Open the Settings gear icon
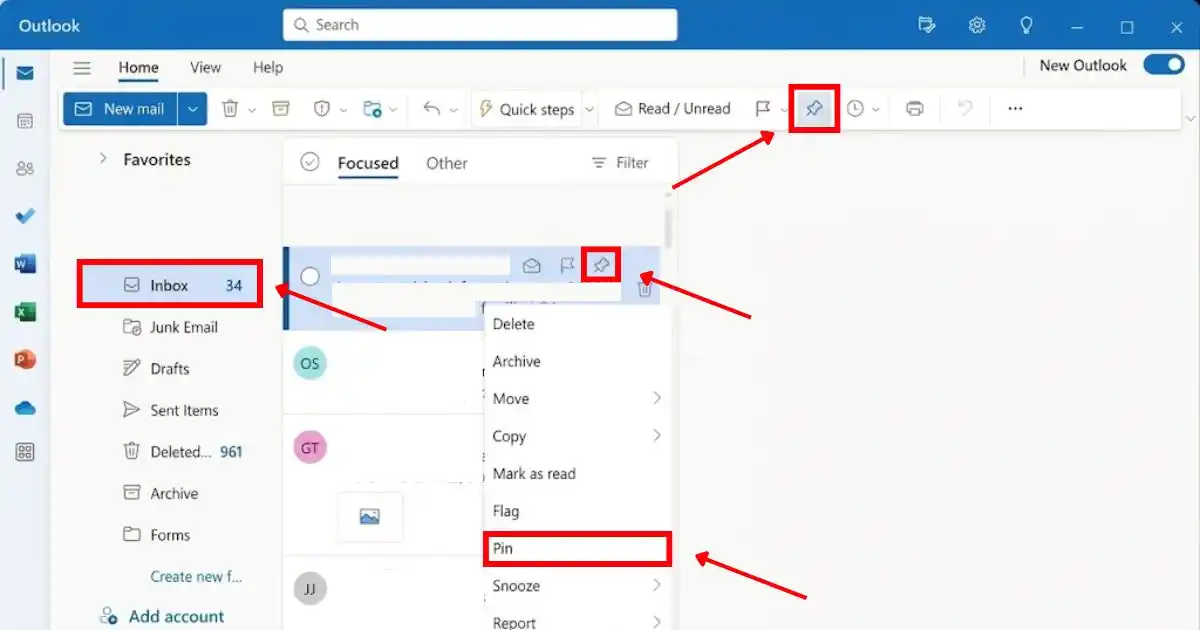 (x=977, y=25)
